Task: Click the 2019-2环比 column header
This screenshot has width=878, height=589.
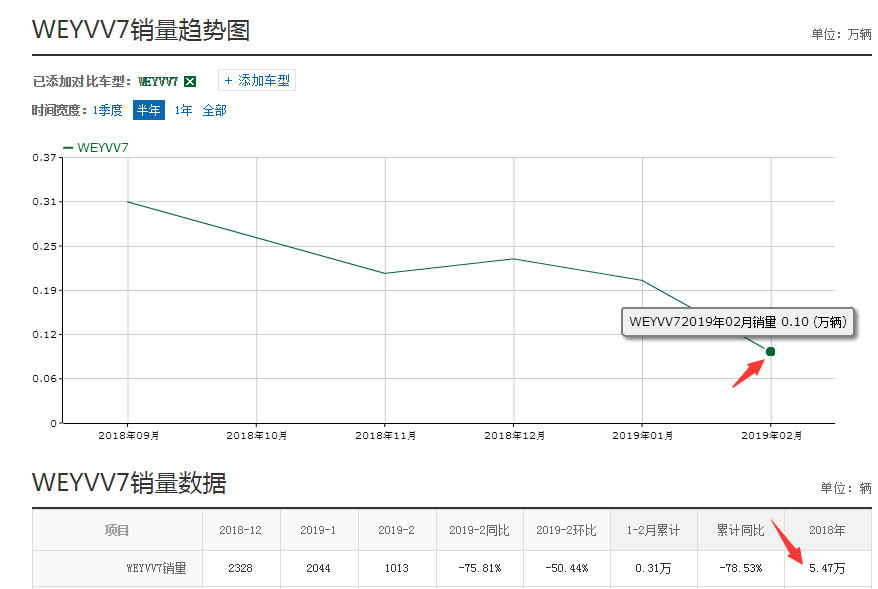Action: click(x=566, y=530)
